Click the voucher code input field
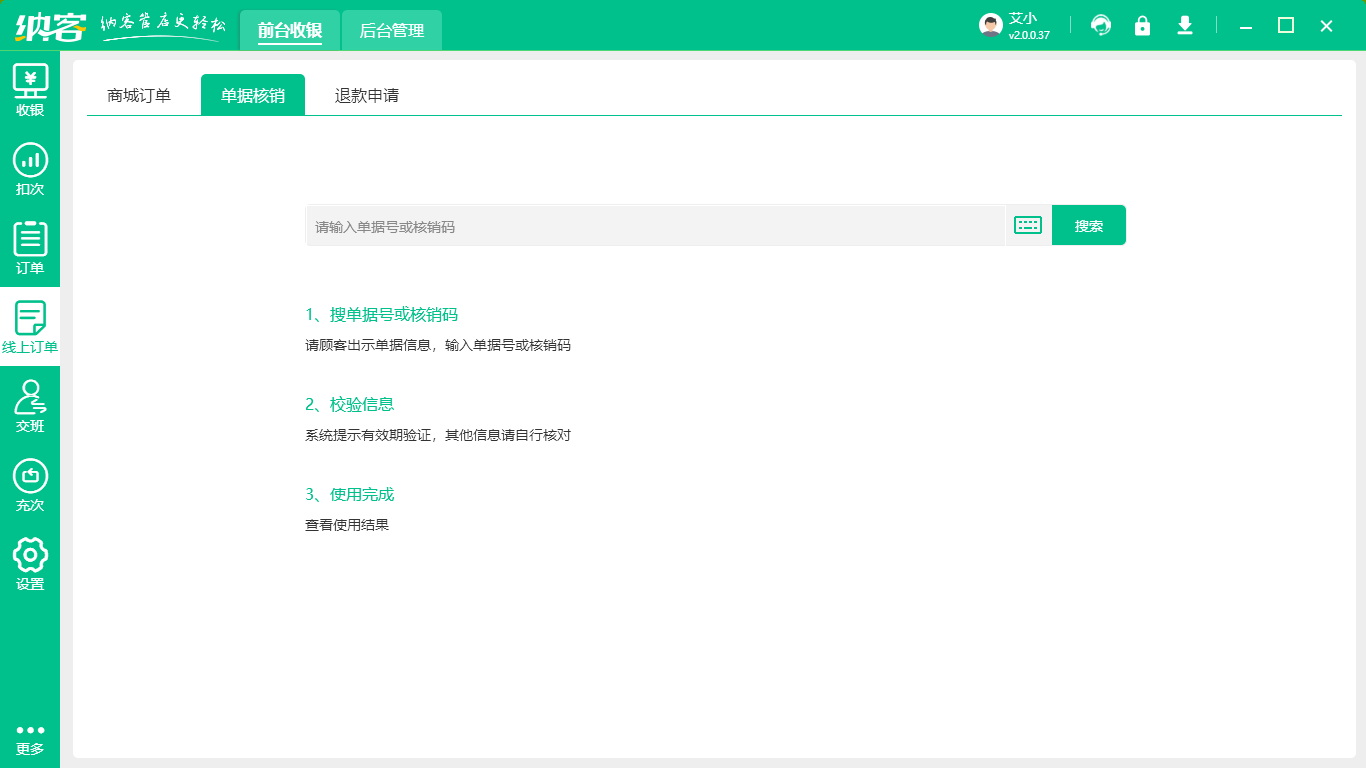The width and height of the screenshot is (1366, 768). click(x=650, y=225)
